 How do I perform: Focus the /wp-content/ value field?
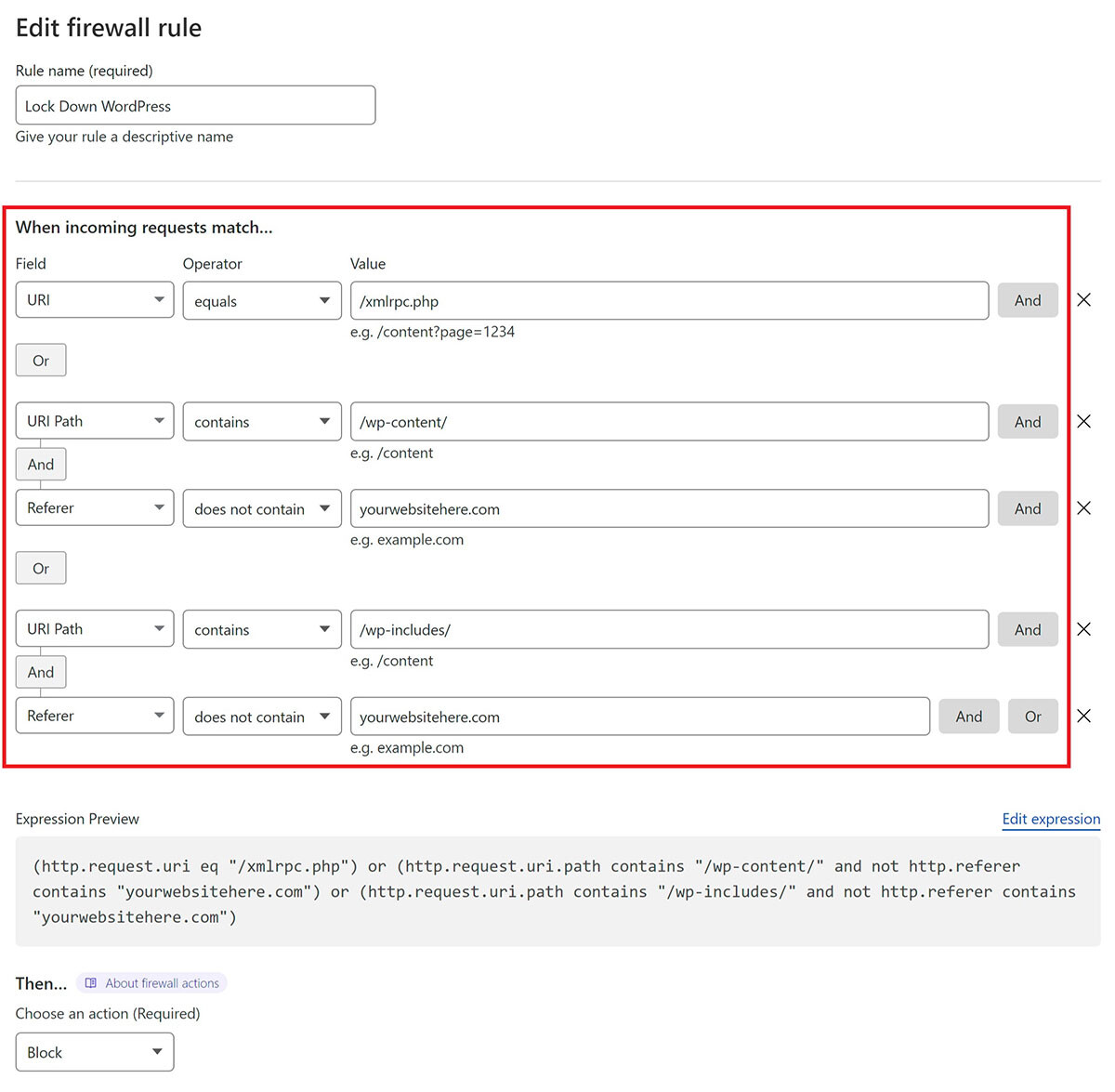point(669,422)
